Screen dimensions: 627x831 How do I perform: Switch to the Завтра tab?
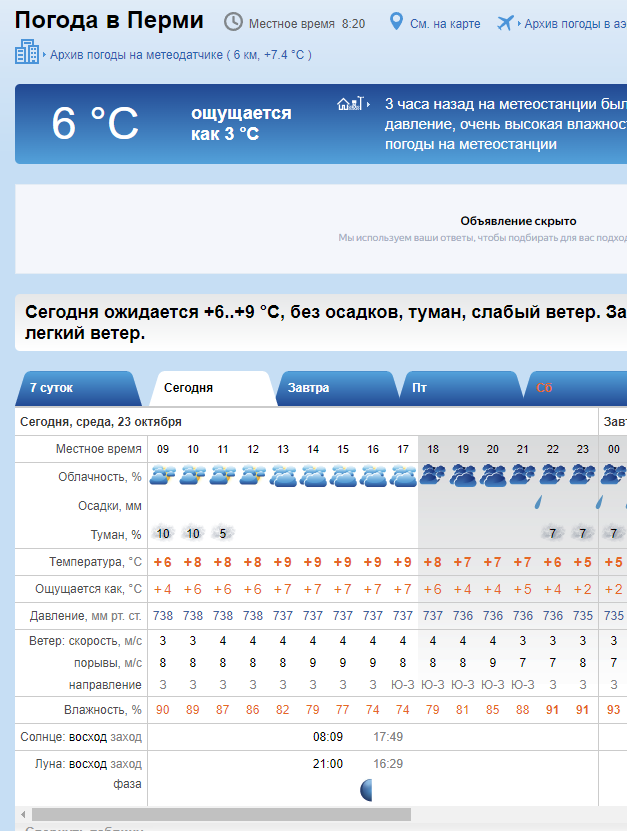(337, 388)
